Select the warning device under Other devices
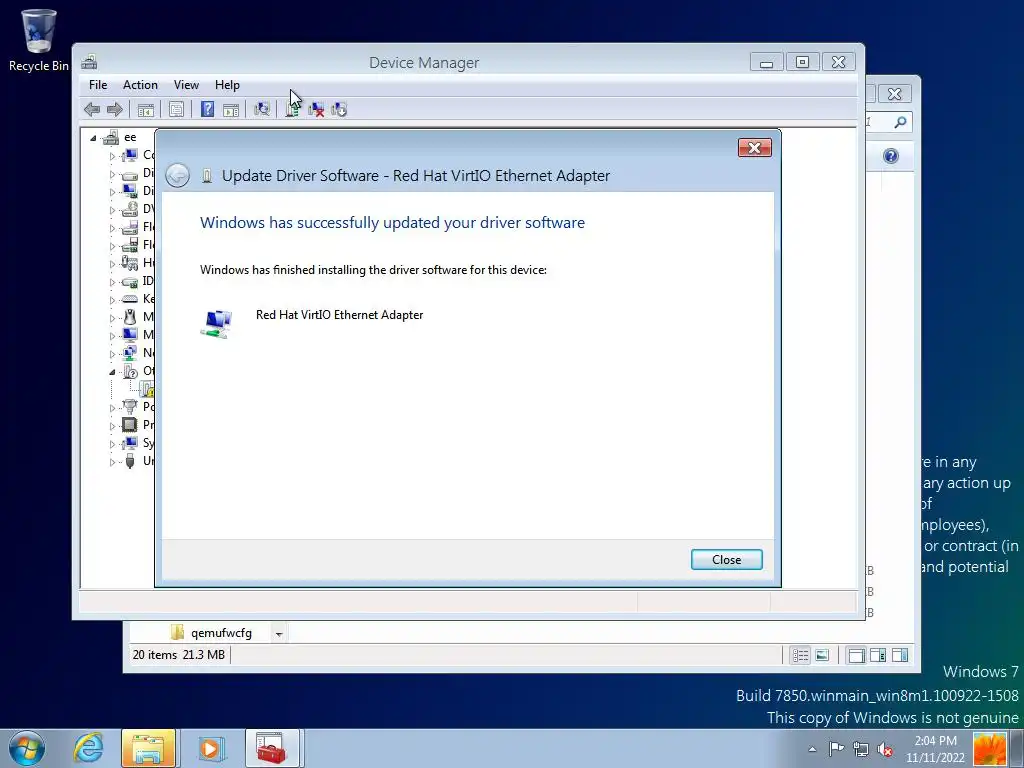The image size is (1024, 768). click(148, 390)
